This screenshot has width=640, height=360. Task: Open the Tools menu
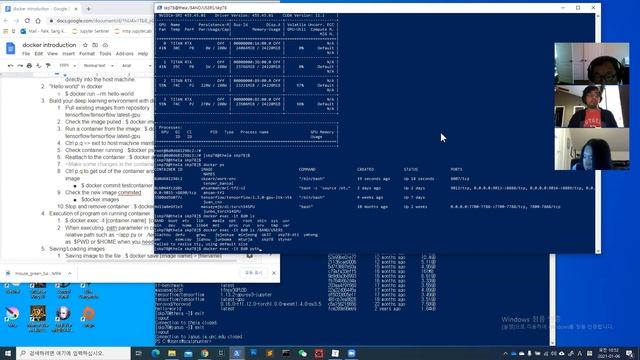pos(105,53)
